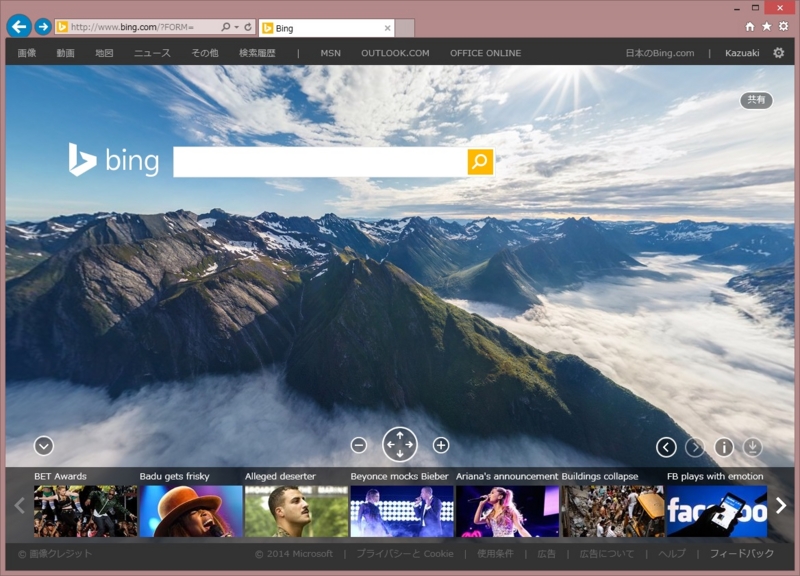
Task: Open 広告について footer link
Action: (607, 554)
